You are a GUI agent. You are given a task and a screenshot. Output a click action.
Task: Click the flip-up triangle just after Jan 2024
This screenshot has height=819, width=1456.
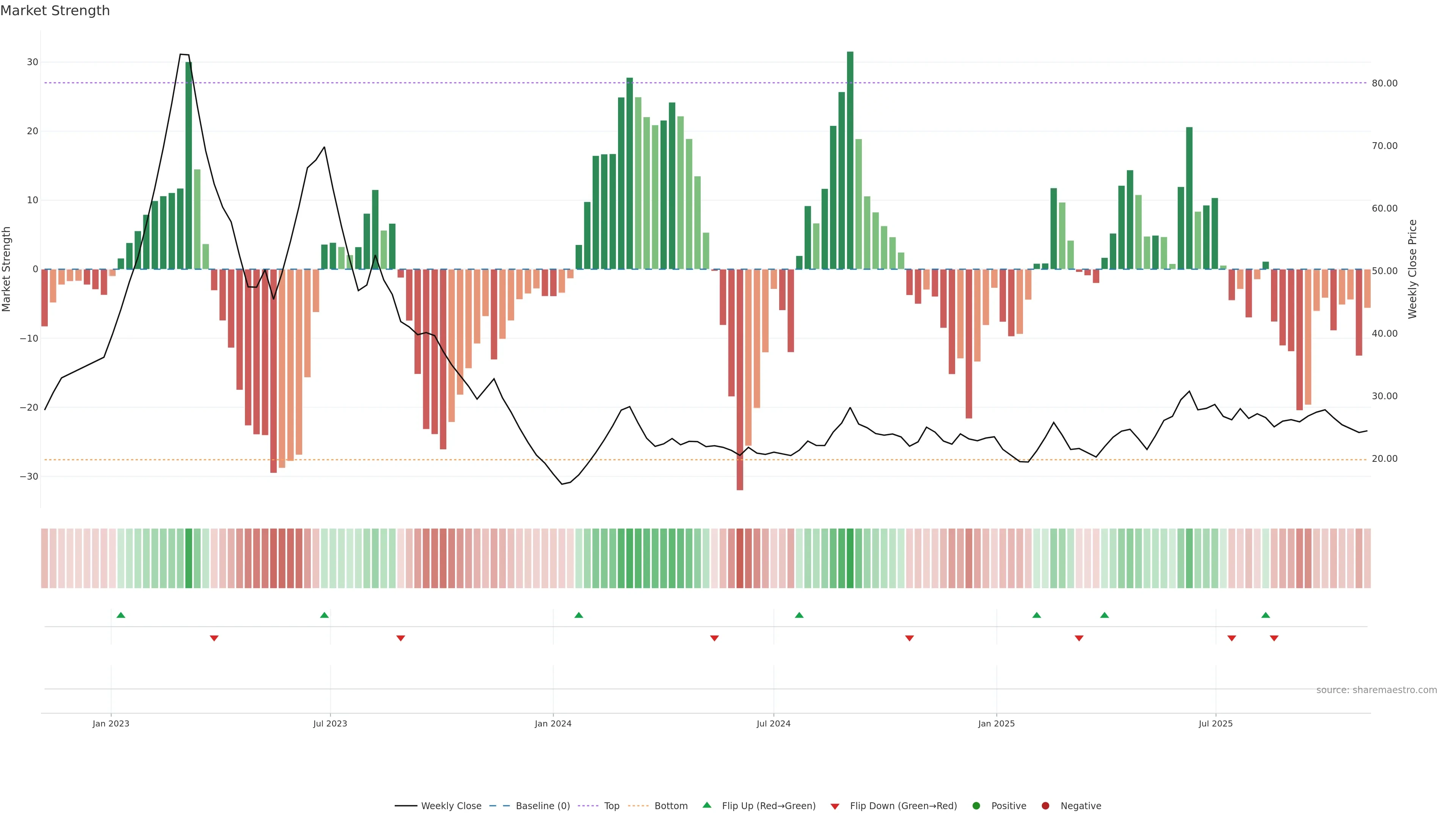click(579, 615)
